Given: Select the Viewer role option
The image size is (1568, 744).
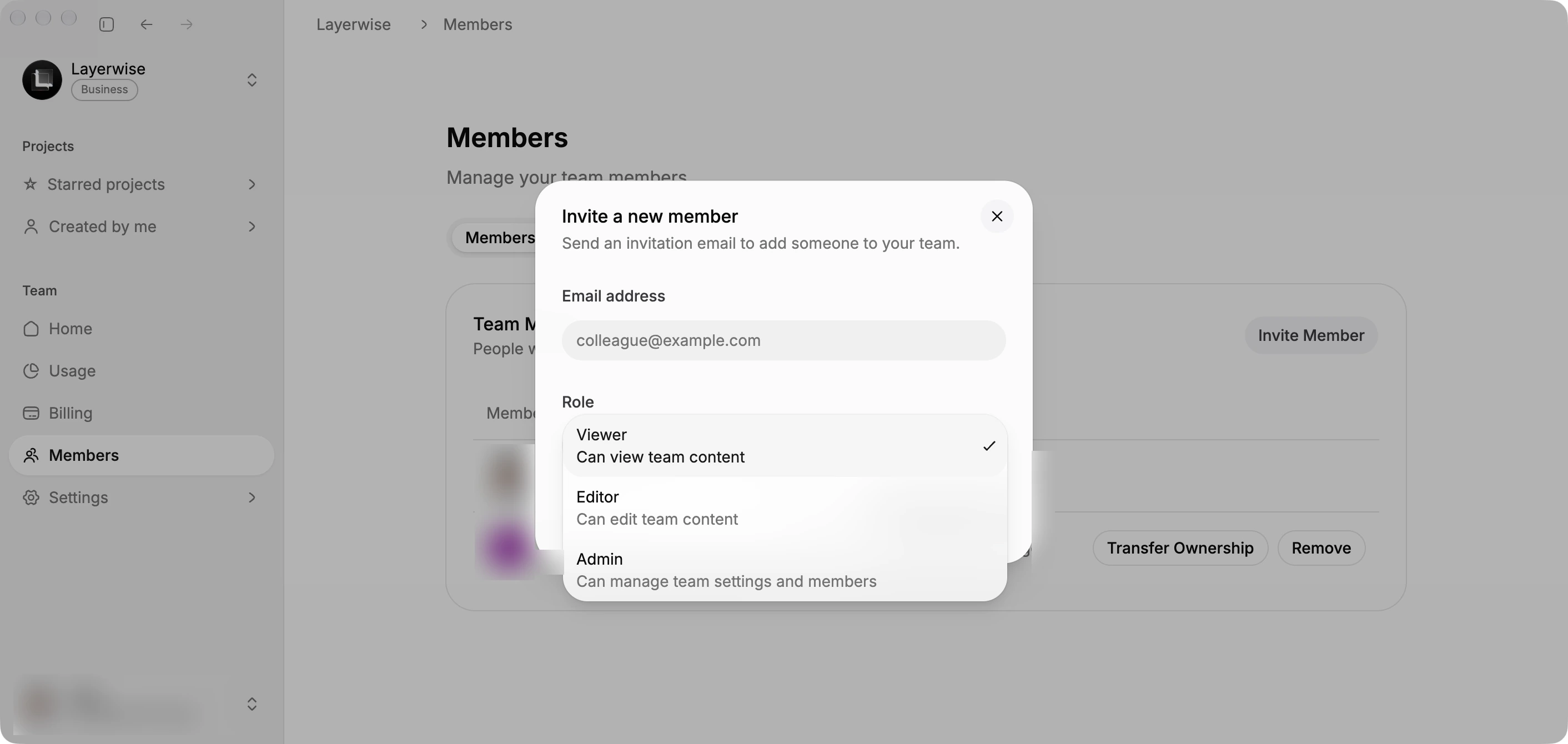Looking at the screenshot, I should click(785, 446).
